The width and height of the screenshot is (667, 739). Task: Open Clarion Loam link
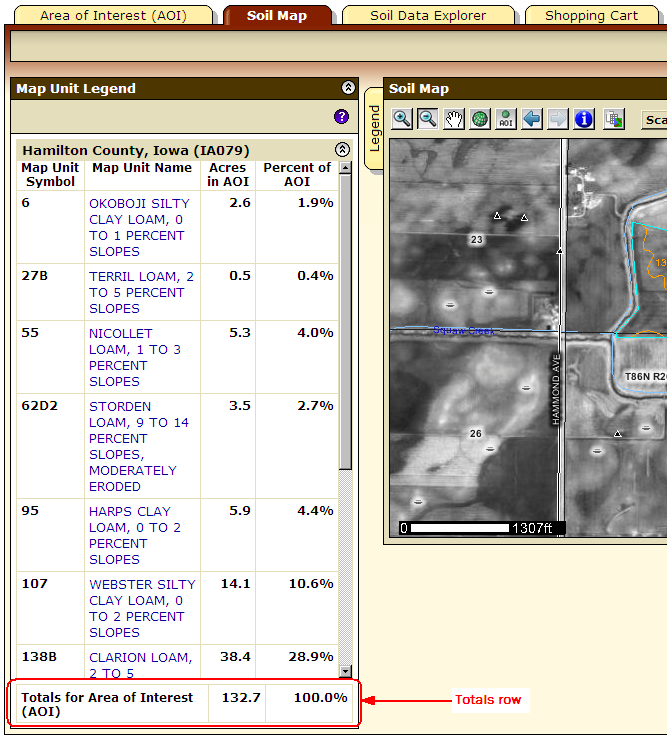tap(140, 665)
